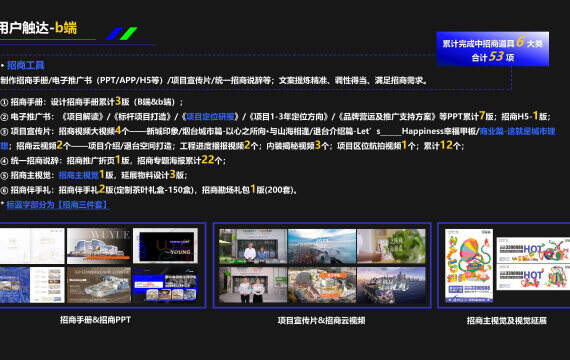
Task: Select the white brochure thumbnail in 招商手册 group
Action: pyautogui.click(x=32, y=246)
